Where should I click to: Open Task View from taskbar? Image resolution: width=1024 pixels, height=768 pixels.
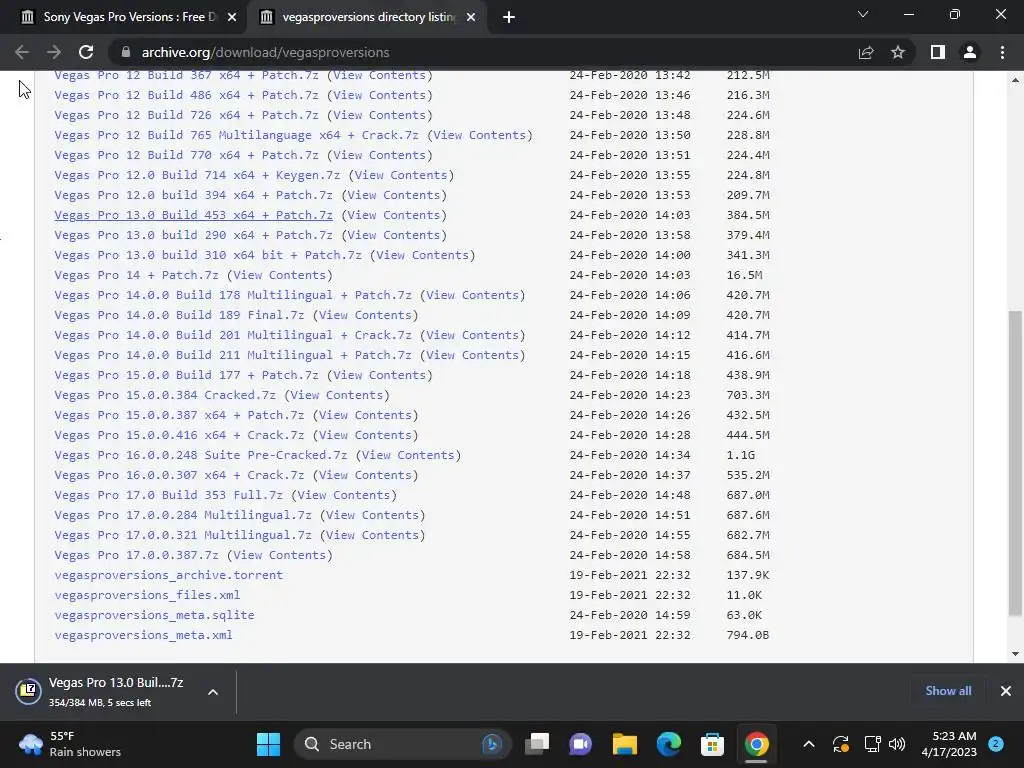(x=537, y=744)
